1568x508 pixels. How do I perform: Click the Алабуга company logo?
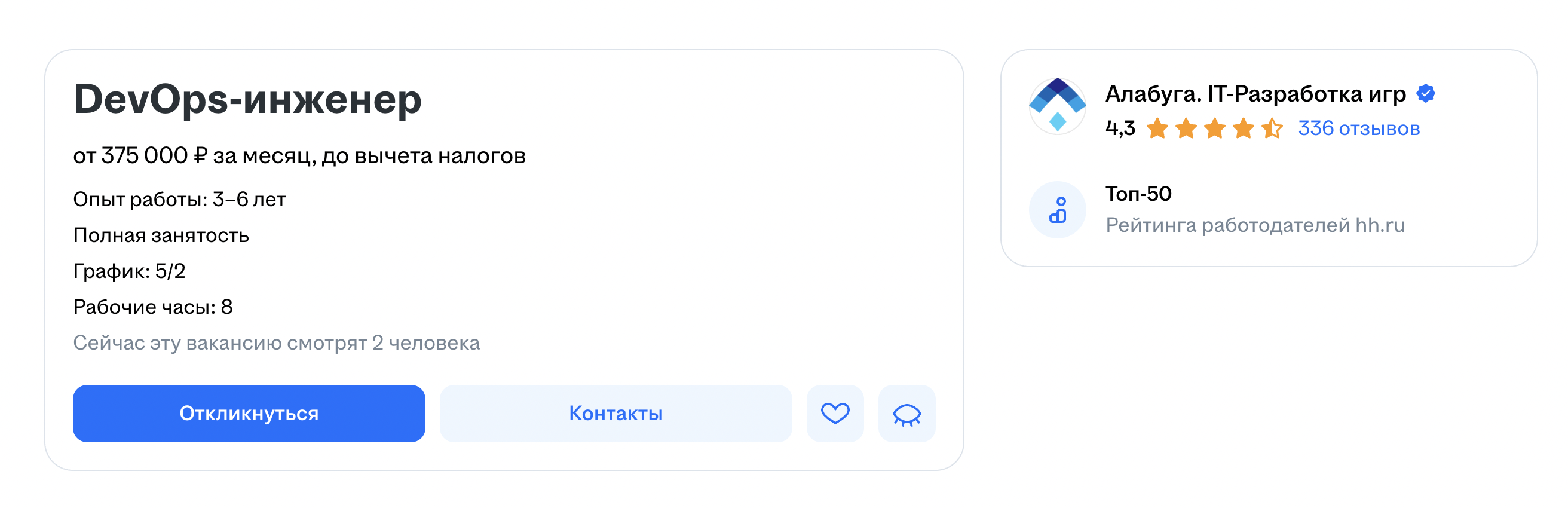1057,105
